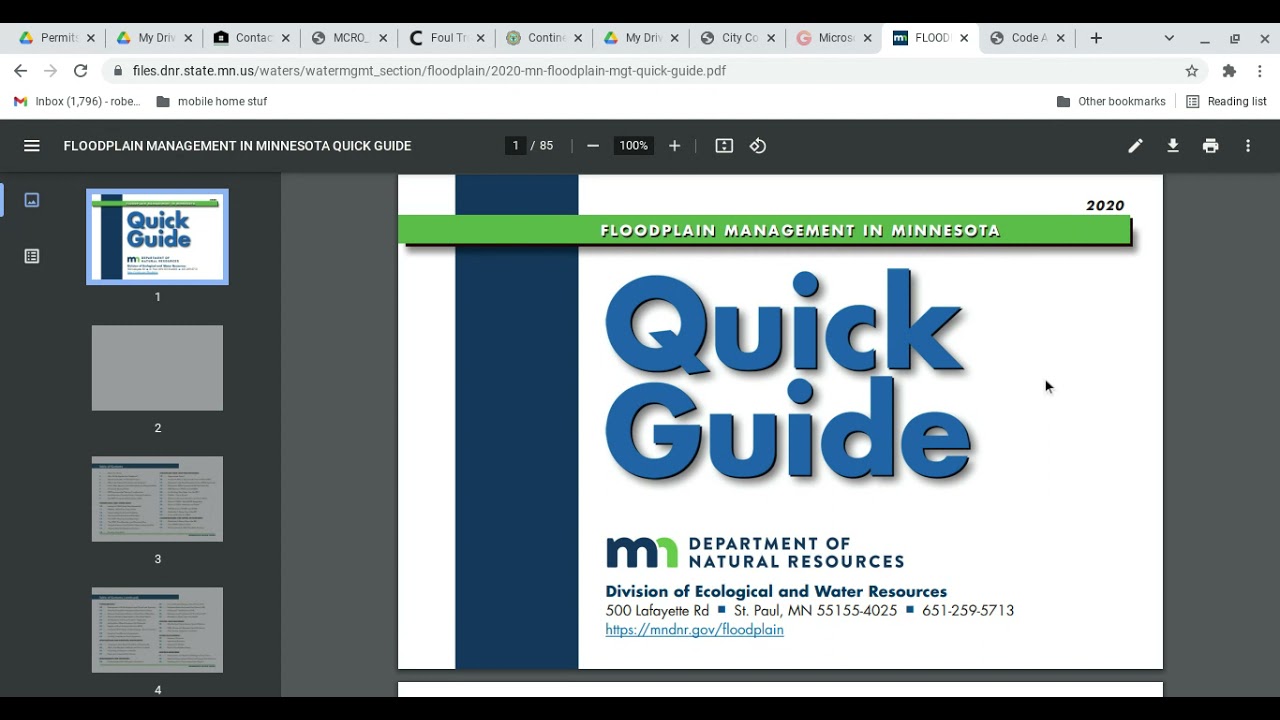The image size is (1280, 720).
Task: Click the 2020 year text on cover
Action: (x=1105, y=205)
